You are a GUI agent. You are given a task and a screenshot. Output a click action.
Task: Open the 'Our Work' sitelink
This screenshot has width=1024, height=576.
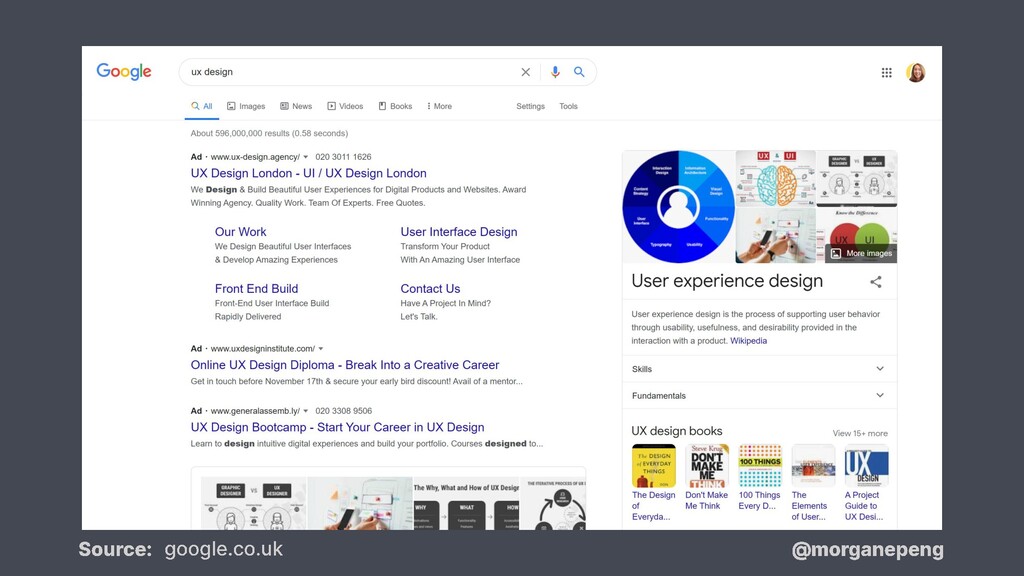pyautogui.click(x=240, y=232)
